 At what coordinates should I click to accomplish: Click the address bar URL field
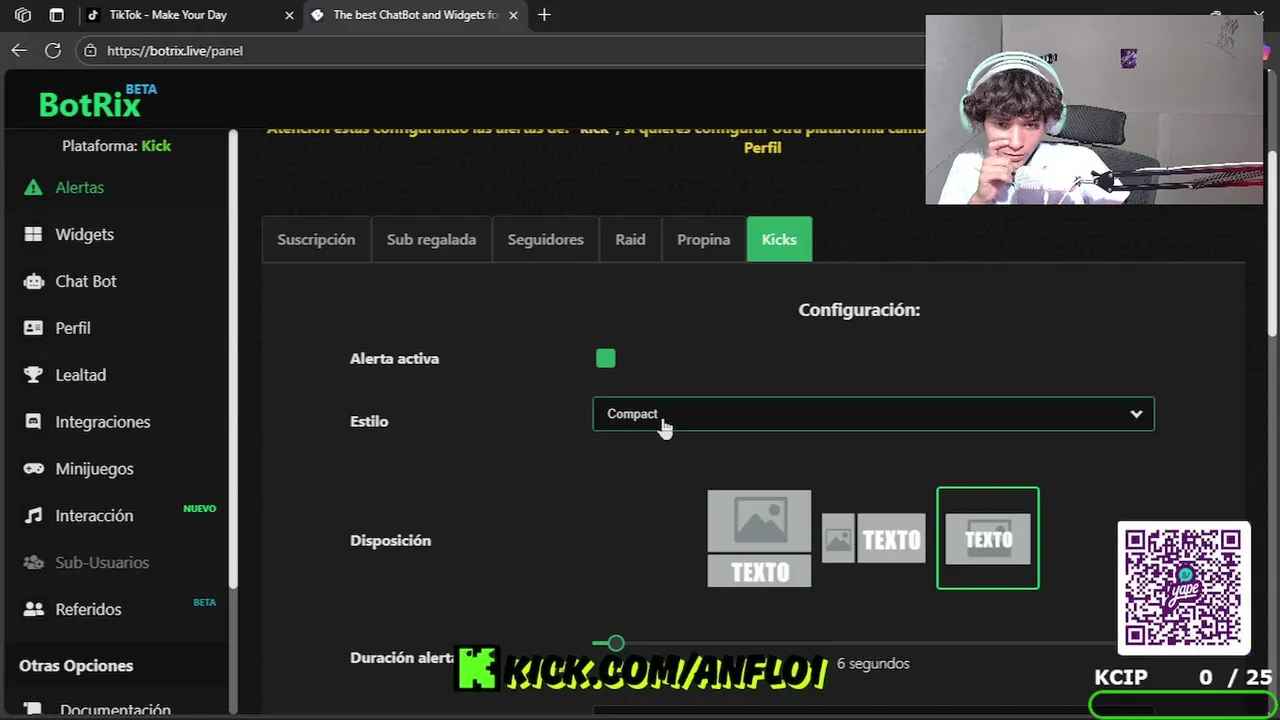click(500, 50)
